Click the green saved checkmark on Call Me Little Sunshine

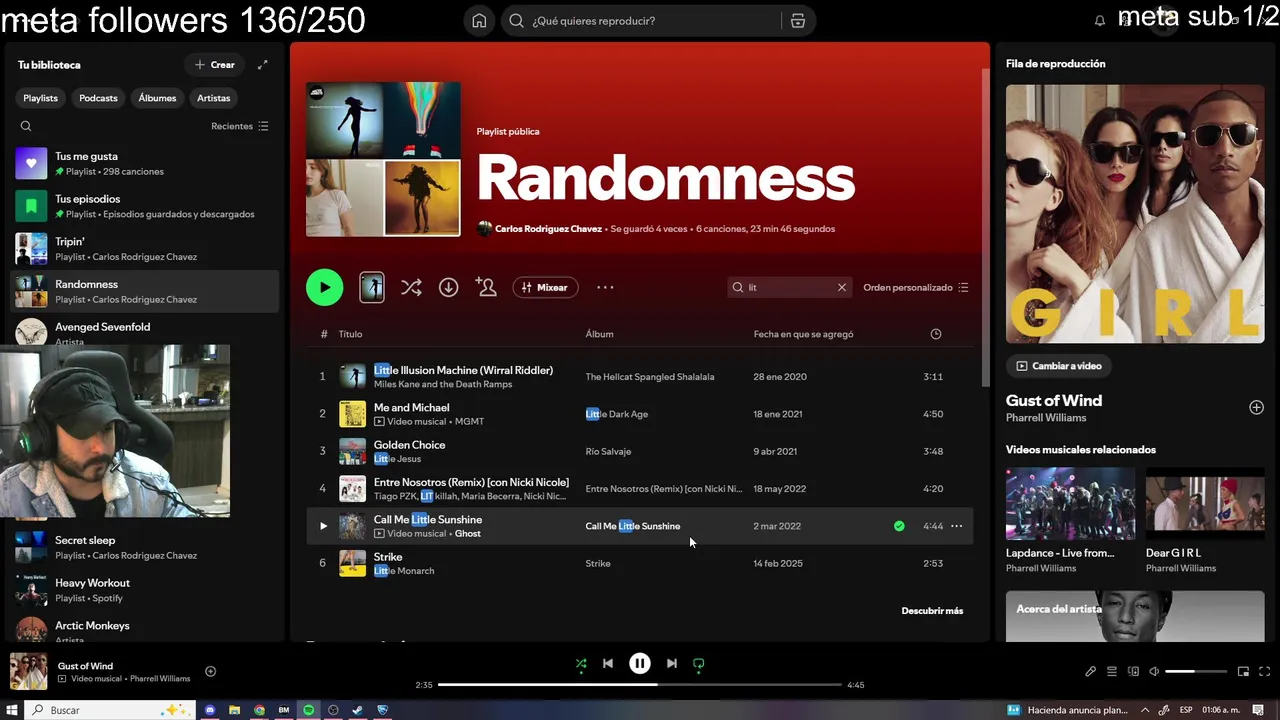(899, 526)
